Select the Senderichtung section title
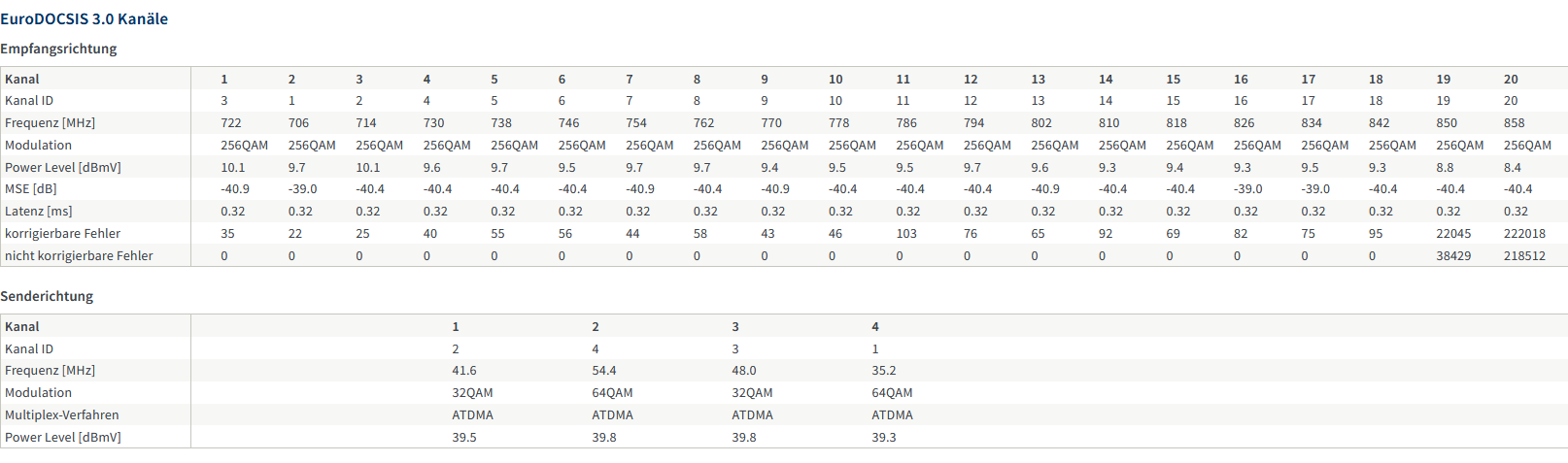Screen dimensions: 1568x463 pyautogui.click(x=47, y=296)
